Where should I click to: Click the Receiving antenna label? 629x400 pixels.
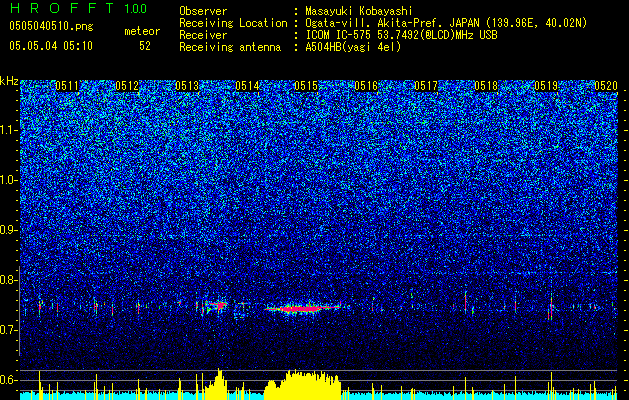coord(230,47)
